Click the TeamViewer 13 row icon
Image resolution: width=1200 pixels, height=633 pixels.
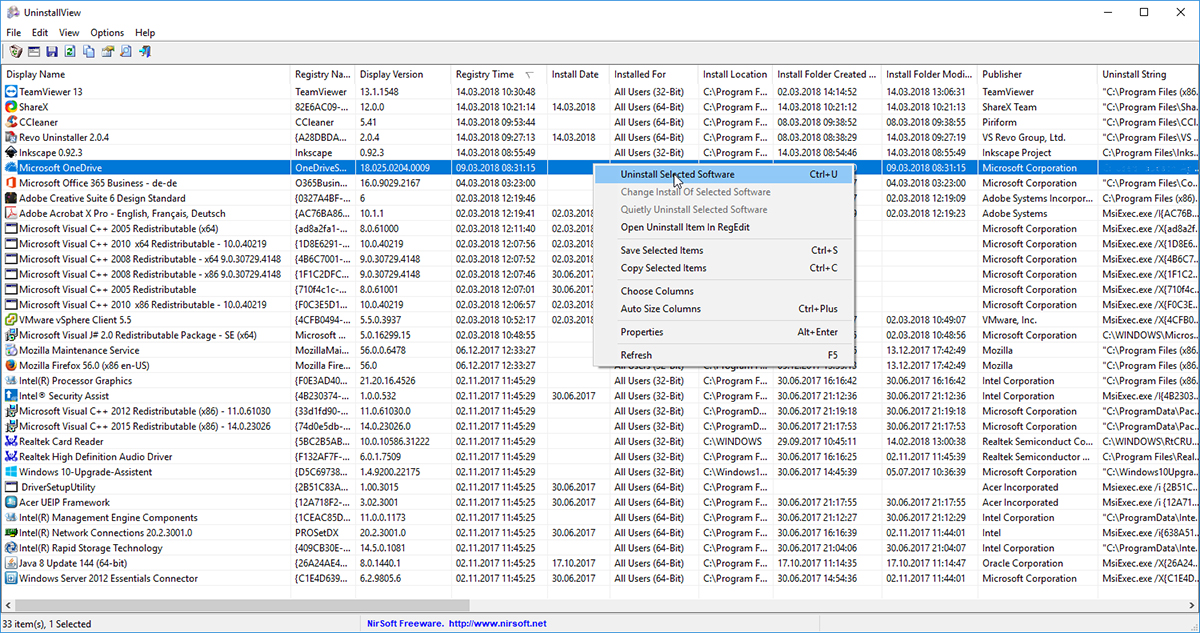tap(11, 91)
